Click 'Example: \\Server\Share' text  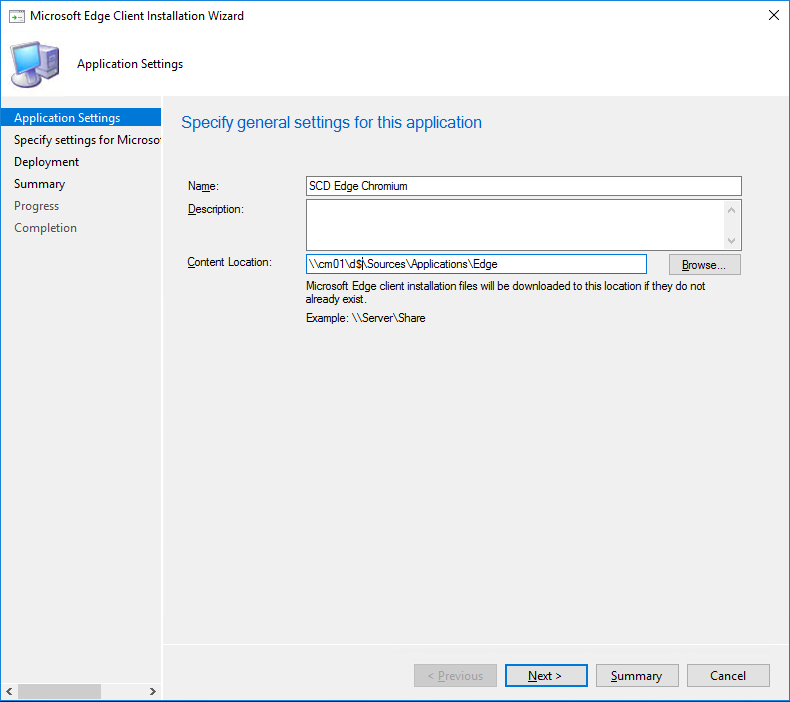[x=366, y=318]
